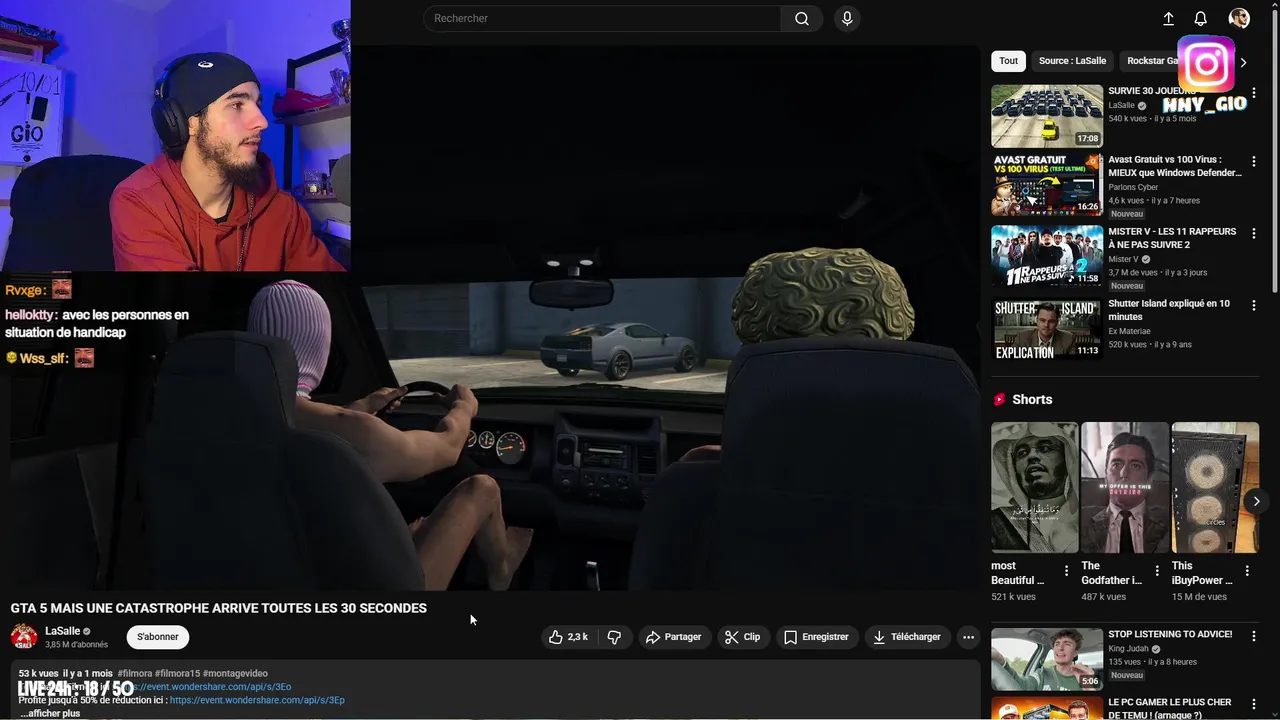Open options menu for MISTER V video
Screen dimensions: 1280x720
click(x=1253, y=233)
